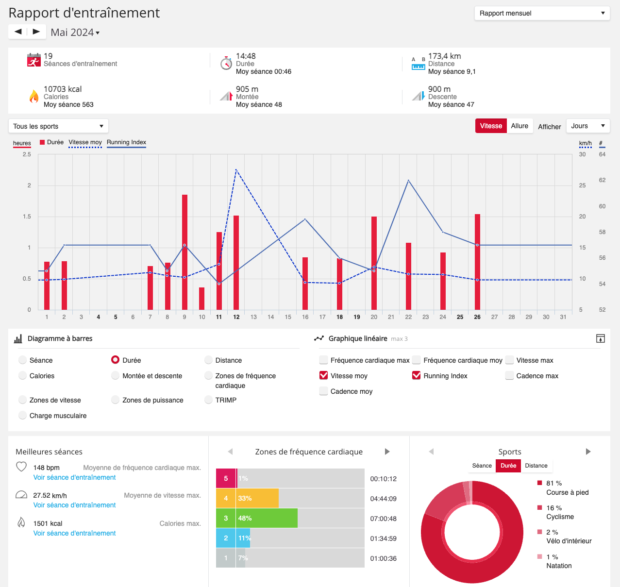The image size is (620, 587).
Task: Select the Distance tab in Sports panel
Action: tap(536, 466)
